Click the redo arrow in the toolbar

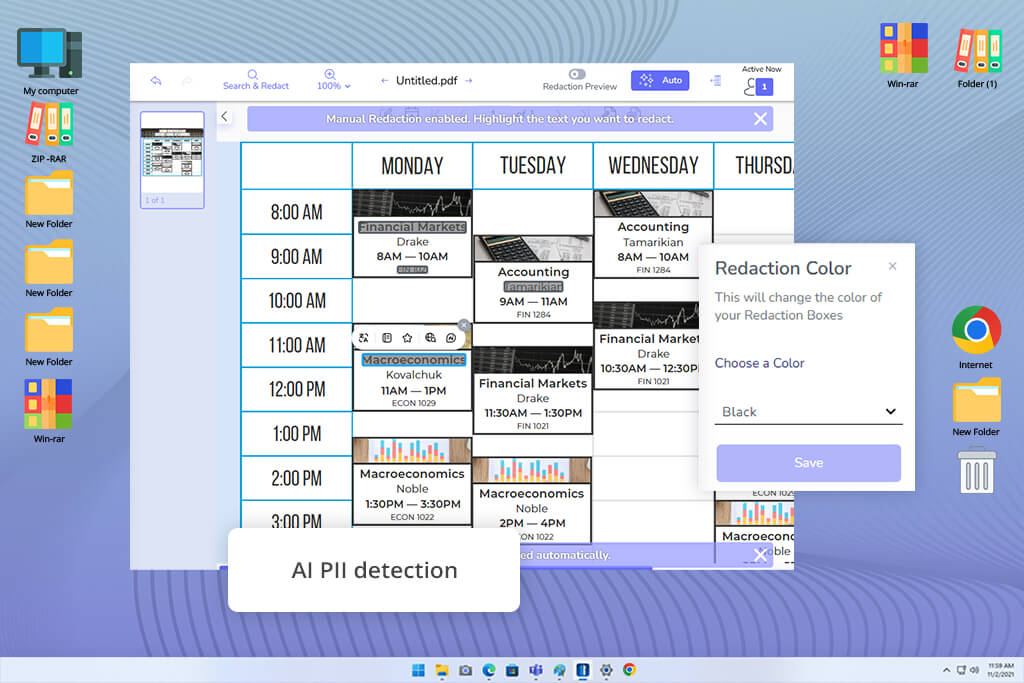tap(187, 80)
